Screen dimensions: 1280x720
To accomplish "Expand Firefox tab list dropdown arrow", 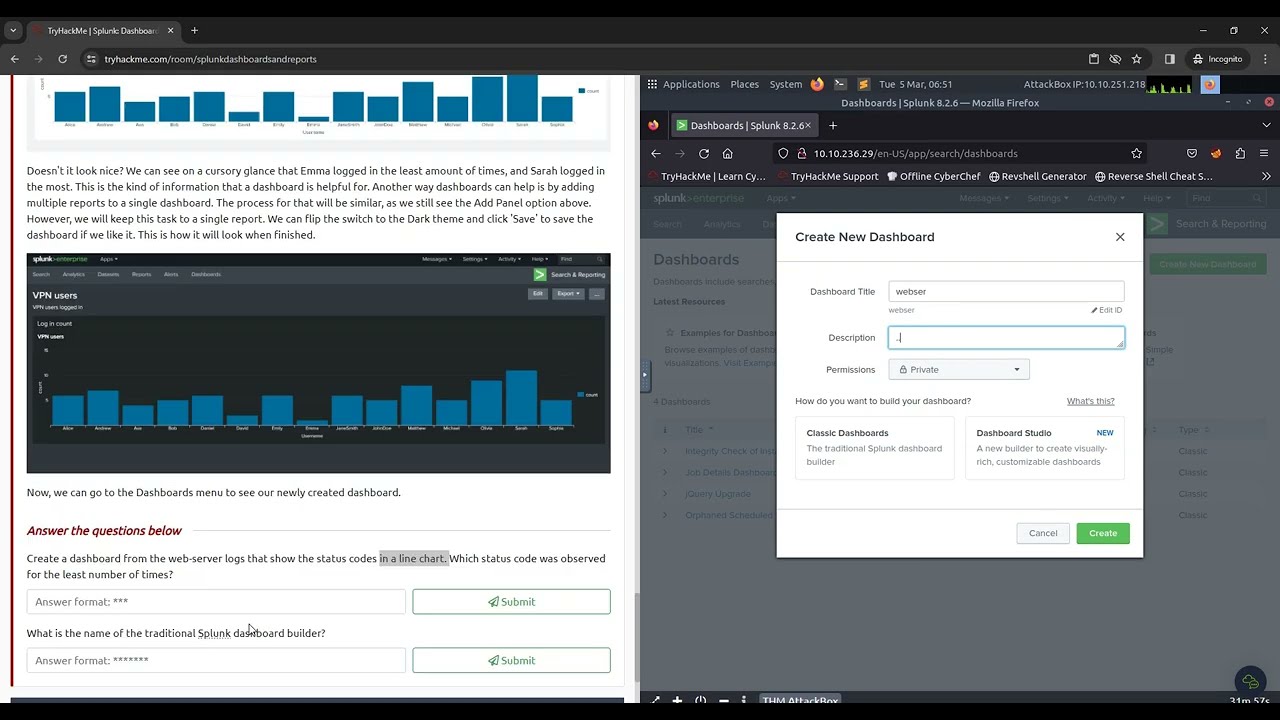I will 1266,125.
